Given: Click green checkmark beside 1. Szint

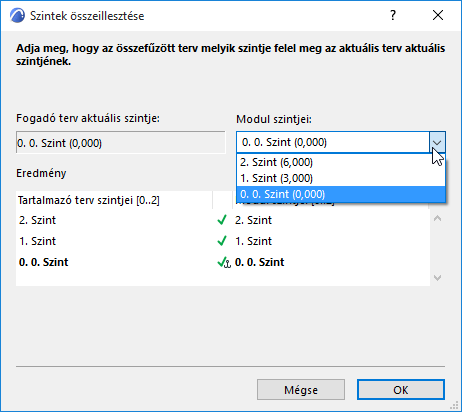Looking at the screenshot, I should coord(222,241).
